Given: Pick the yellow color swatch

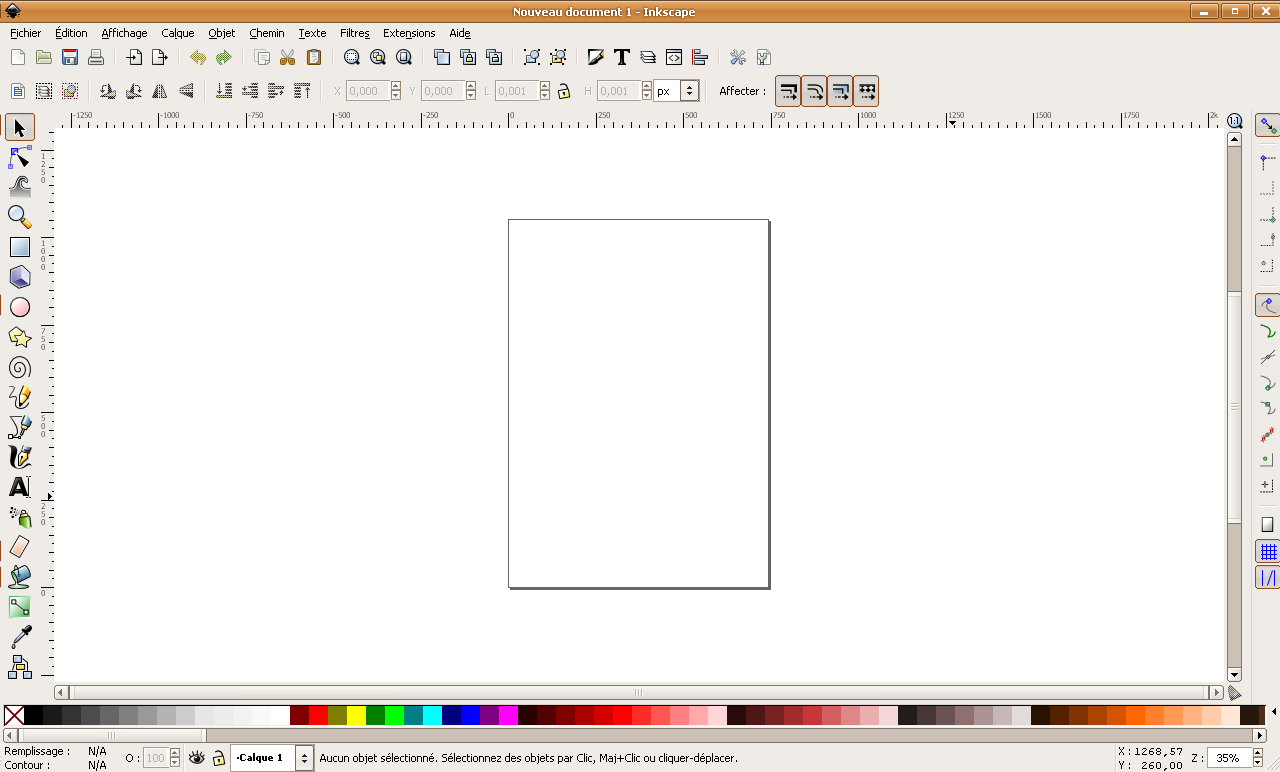Looking at the screenshot, I should (x=356, y=715).
